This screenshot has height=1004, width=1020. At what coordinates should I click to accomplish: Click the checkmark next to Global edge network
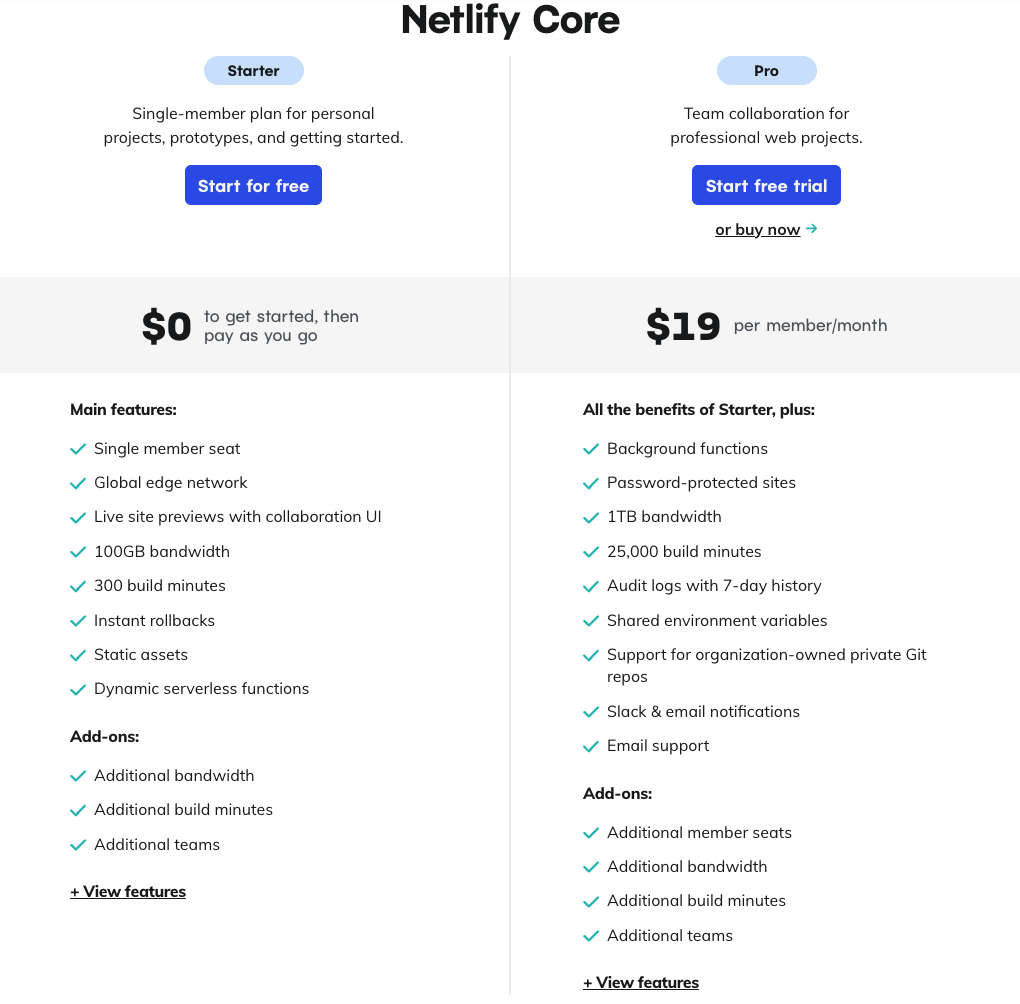78,483
